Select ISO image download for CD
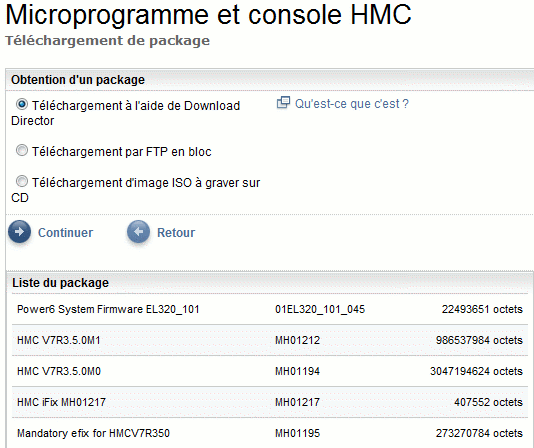The width and height of the screenshot is (534, 448). coord(22,181)
